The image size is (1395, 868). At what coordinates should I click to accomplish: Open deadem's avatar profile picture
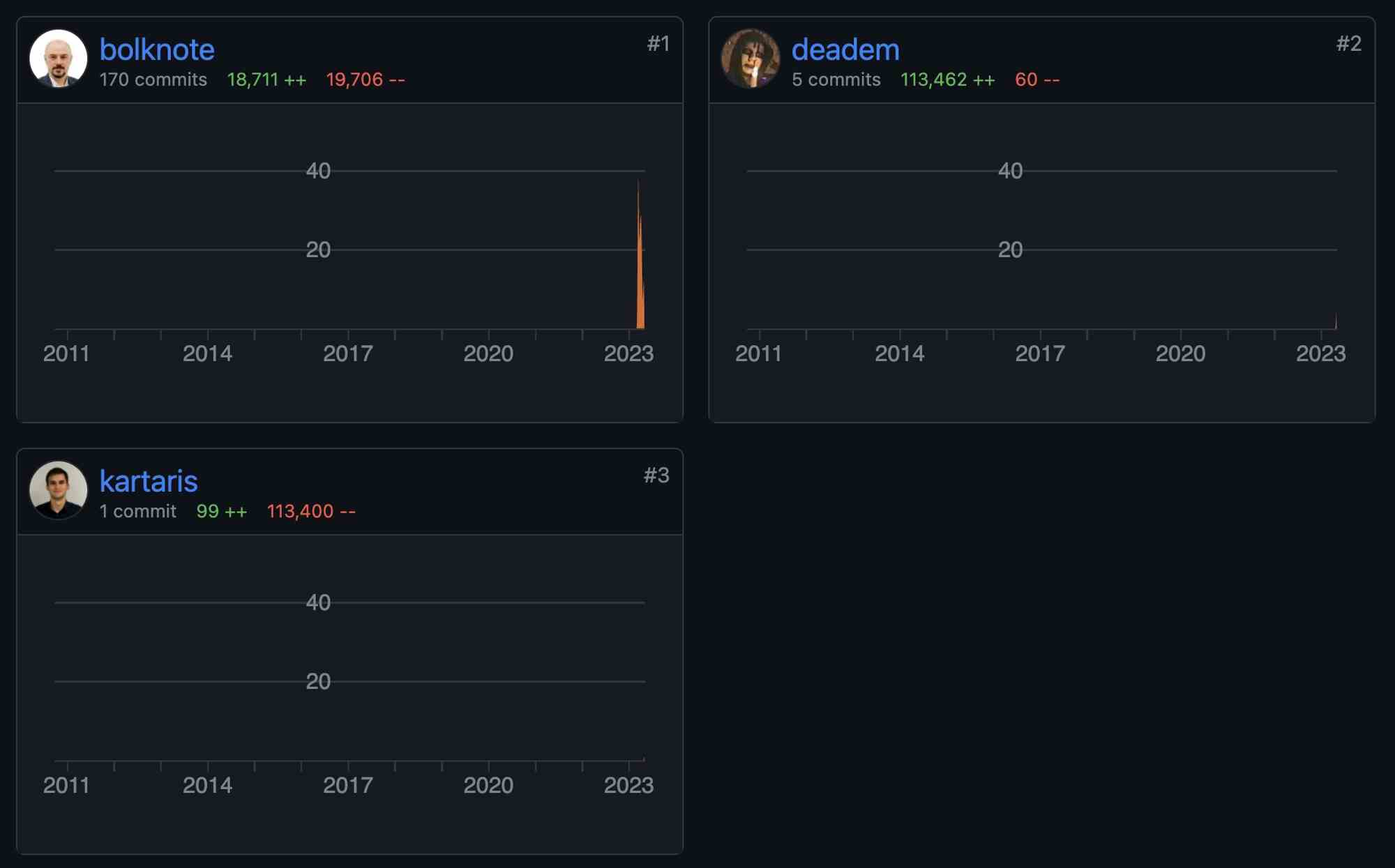click(x=751, y=59)
